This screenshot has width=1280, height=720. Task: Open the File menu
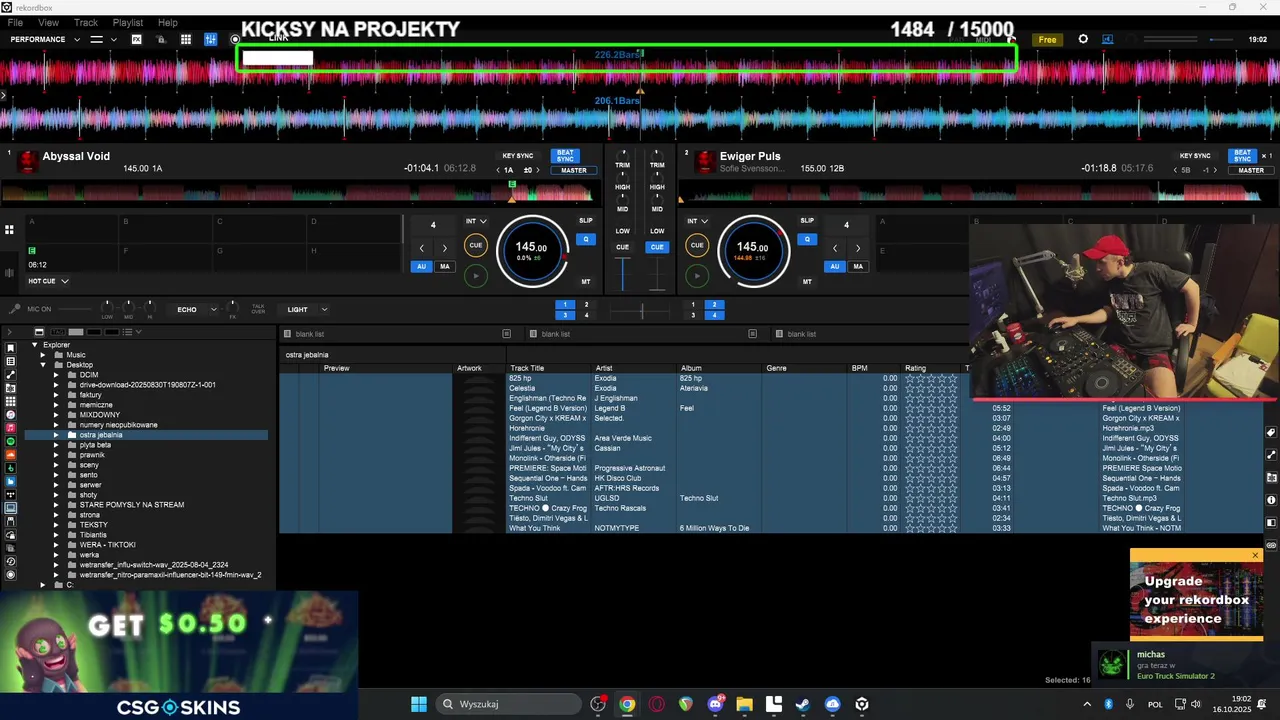tap(16, 22)
